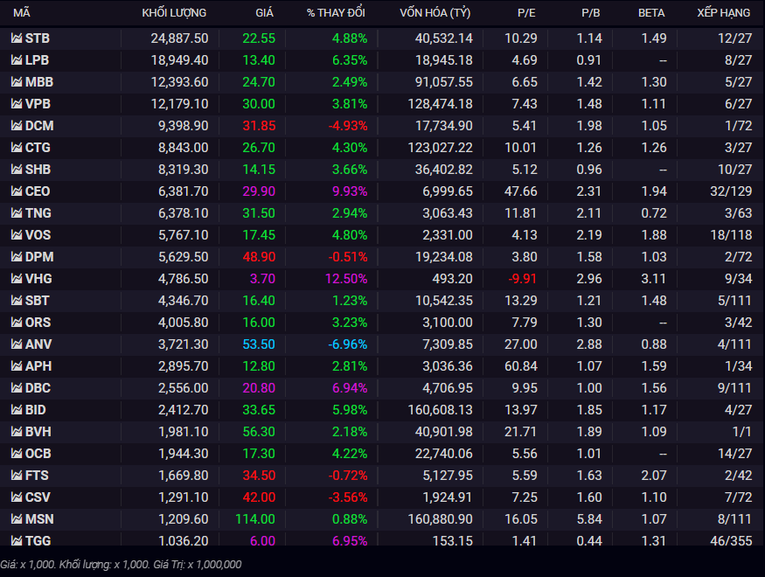The image size is (765, 577).
Task: Click the GIÁ column header
Action: [x=264, y=13]
